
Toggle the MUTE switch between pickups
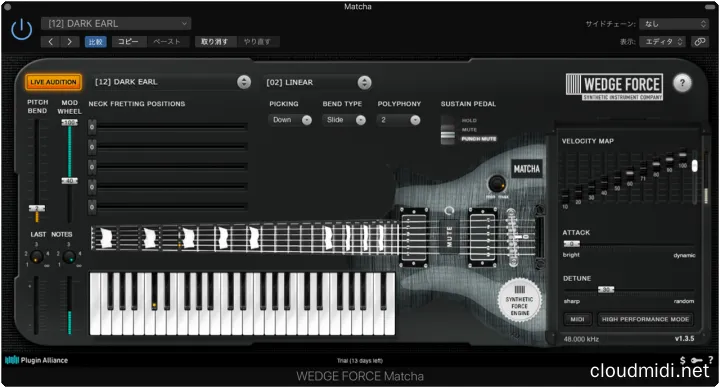[450, 236]
